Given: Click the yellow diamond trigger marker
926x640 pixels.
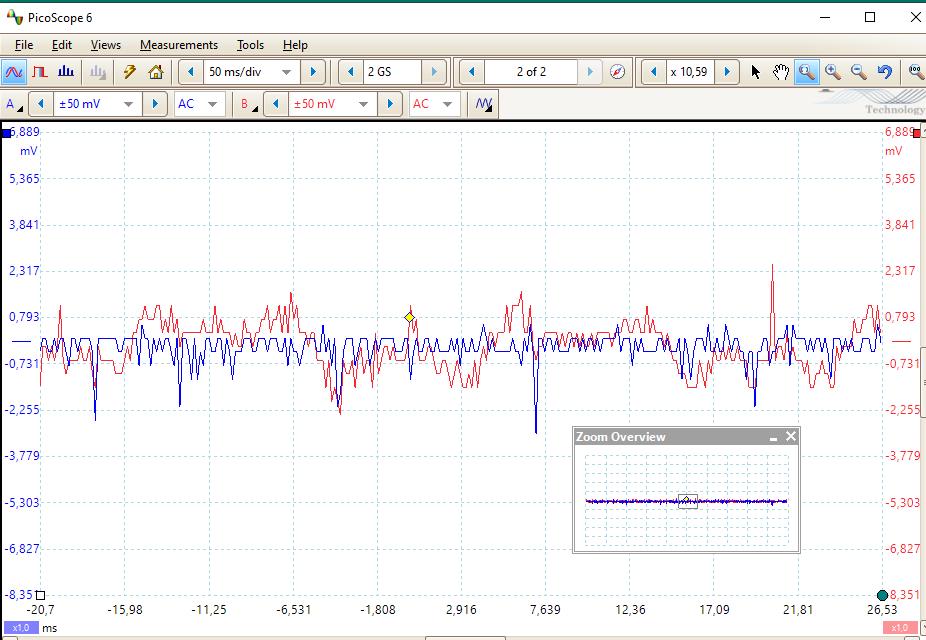Looking at the screenshot, I should [x=409, y=318].
